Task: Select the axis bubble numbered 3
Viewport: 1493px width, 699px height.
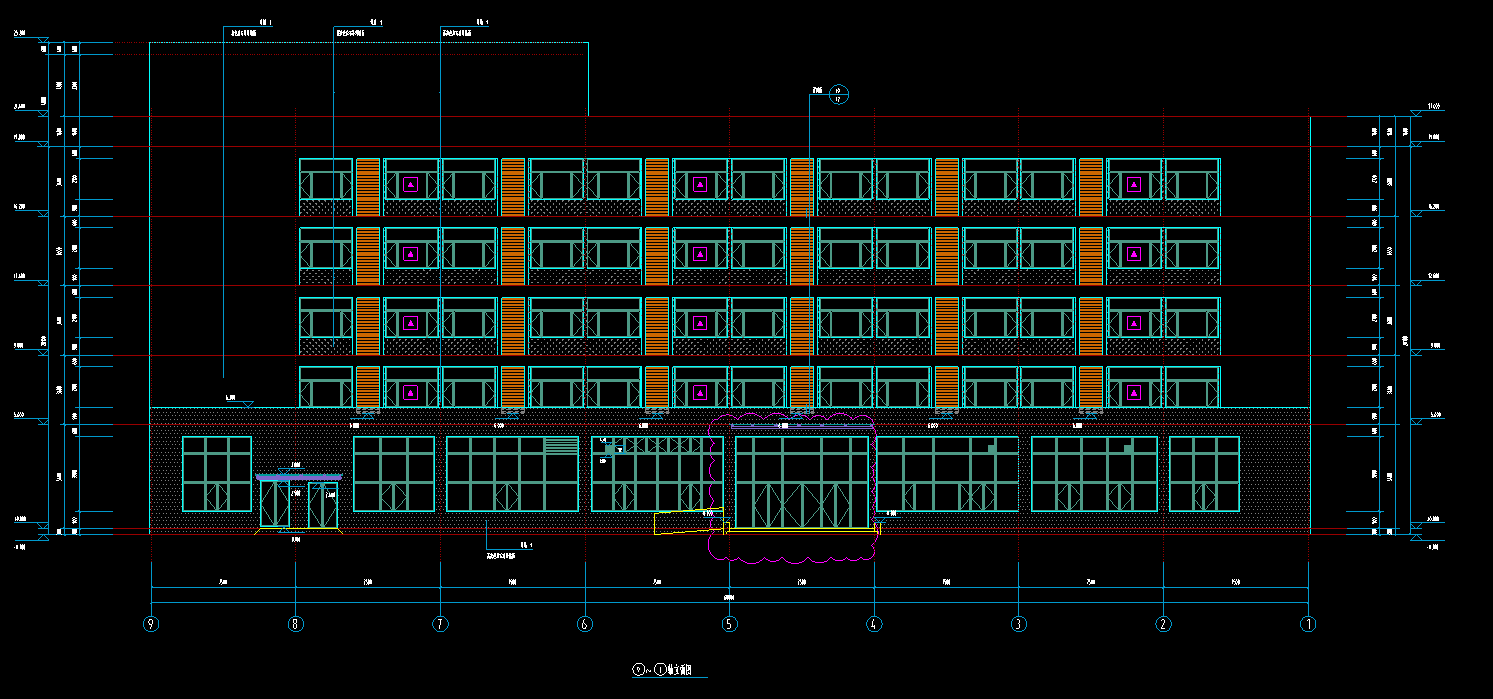Action: point(1019,624)
